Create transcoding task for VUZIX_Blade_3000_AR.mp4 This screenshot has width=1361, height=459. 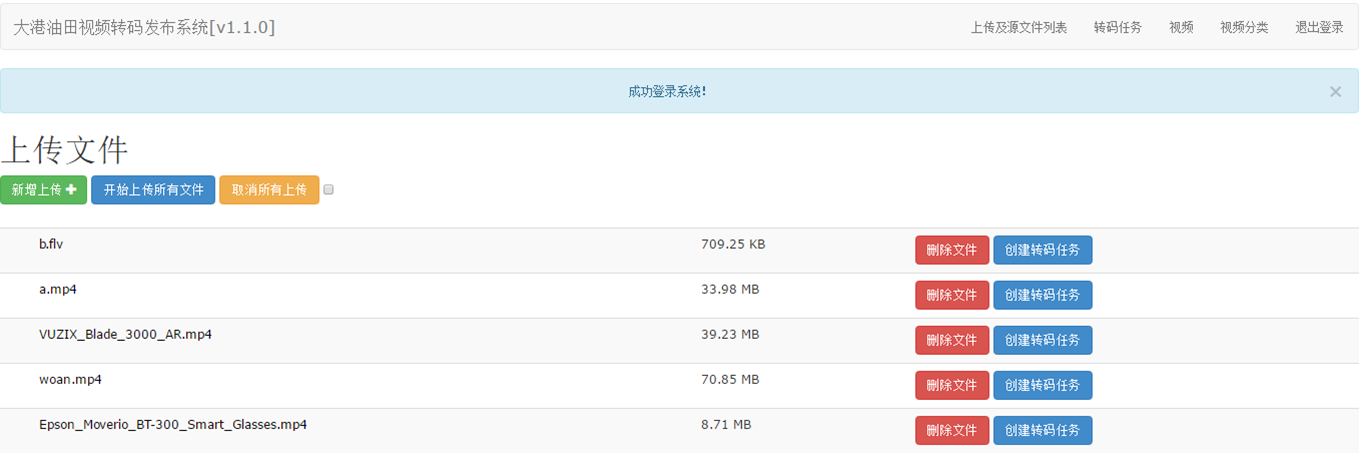tap(1042, 340)
